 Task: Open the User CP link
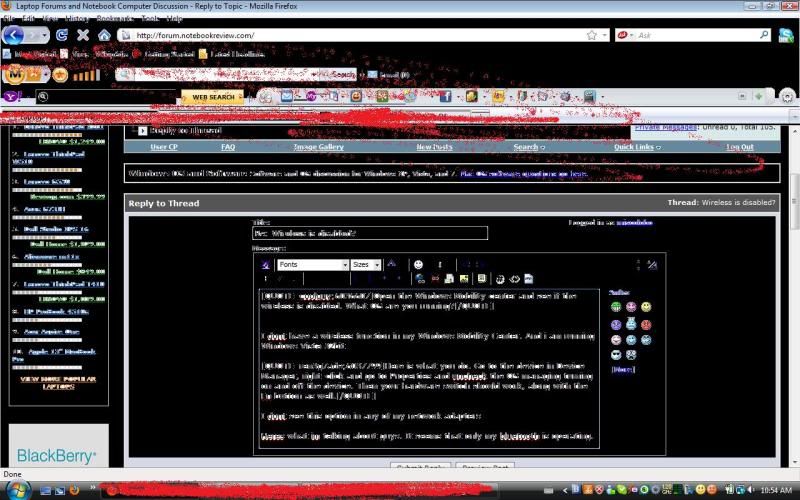coord(164,147)
